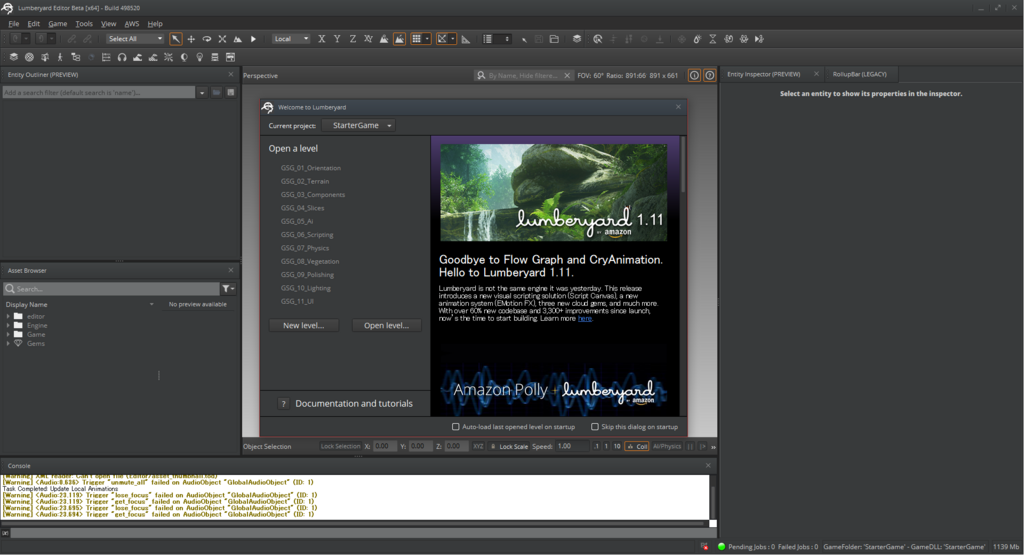Enable Auto-load last opened level on startup
The width and height of the screenshot is (1024, 555).
456,426
